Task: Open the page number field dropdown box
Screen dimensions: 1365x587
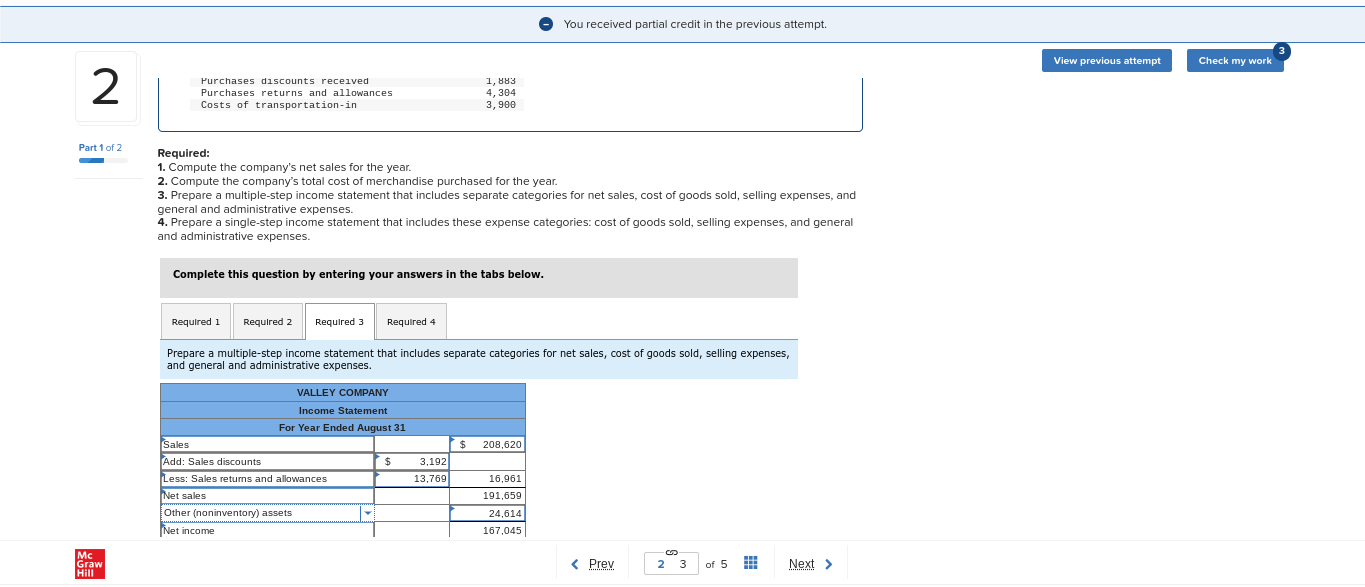Action: click(670, 563)
